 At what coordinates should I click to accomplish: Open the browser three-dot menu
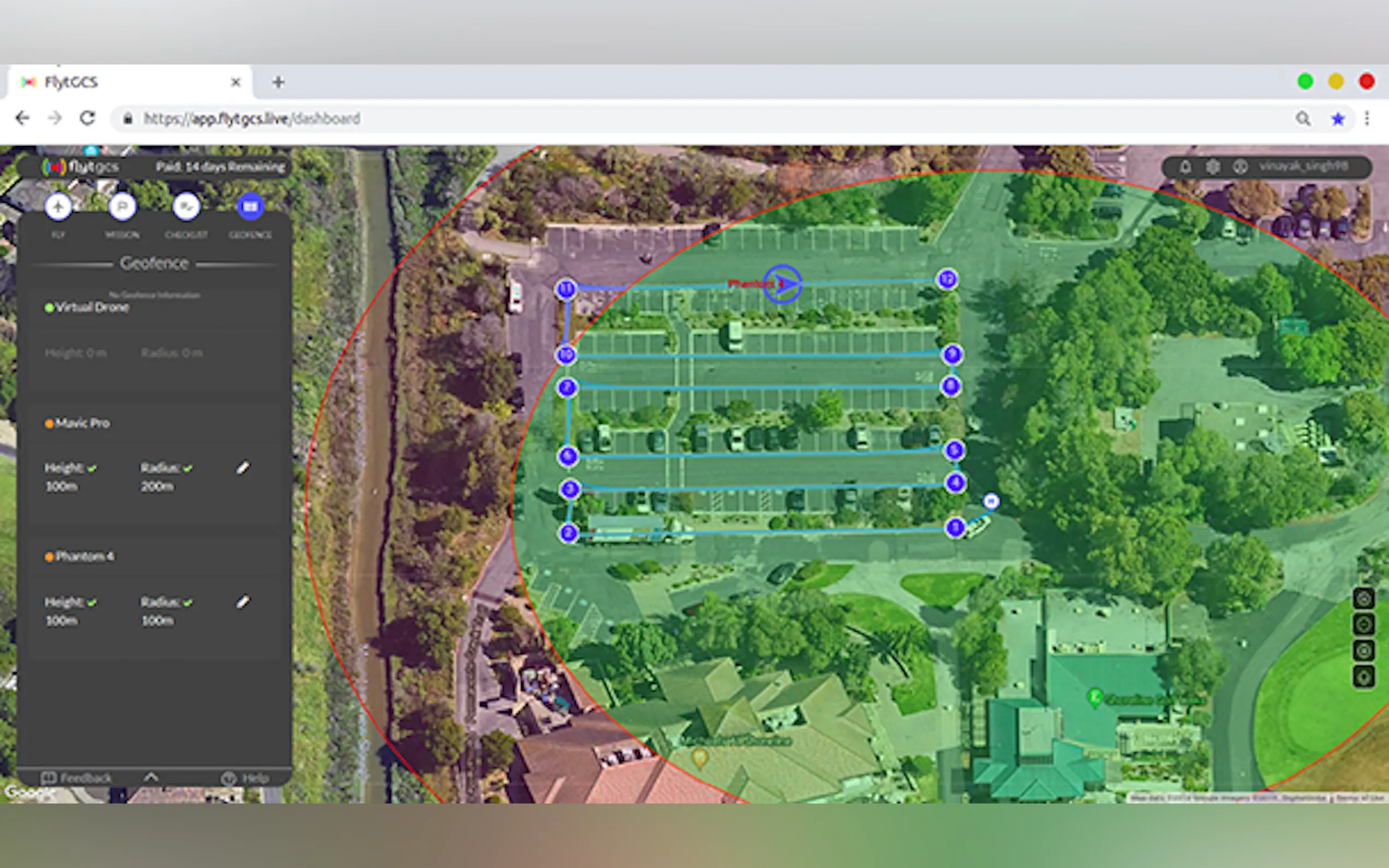point(1367,119)
